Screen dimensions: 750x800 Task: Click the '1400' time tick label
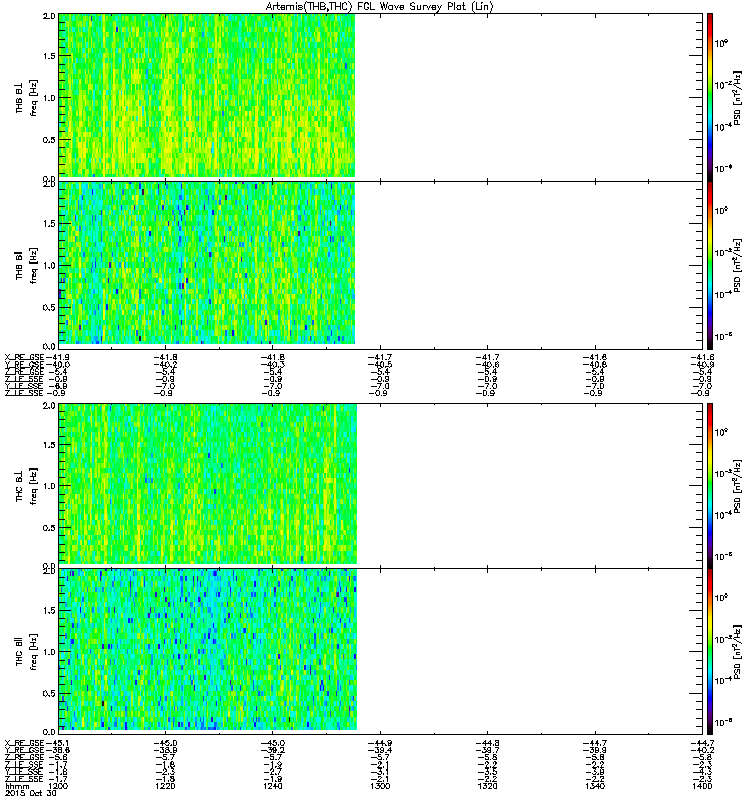tap(702, 786)
